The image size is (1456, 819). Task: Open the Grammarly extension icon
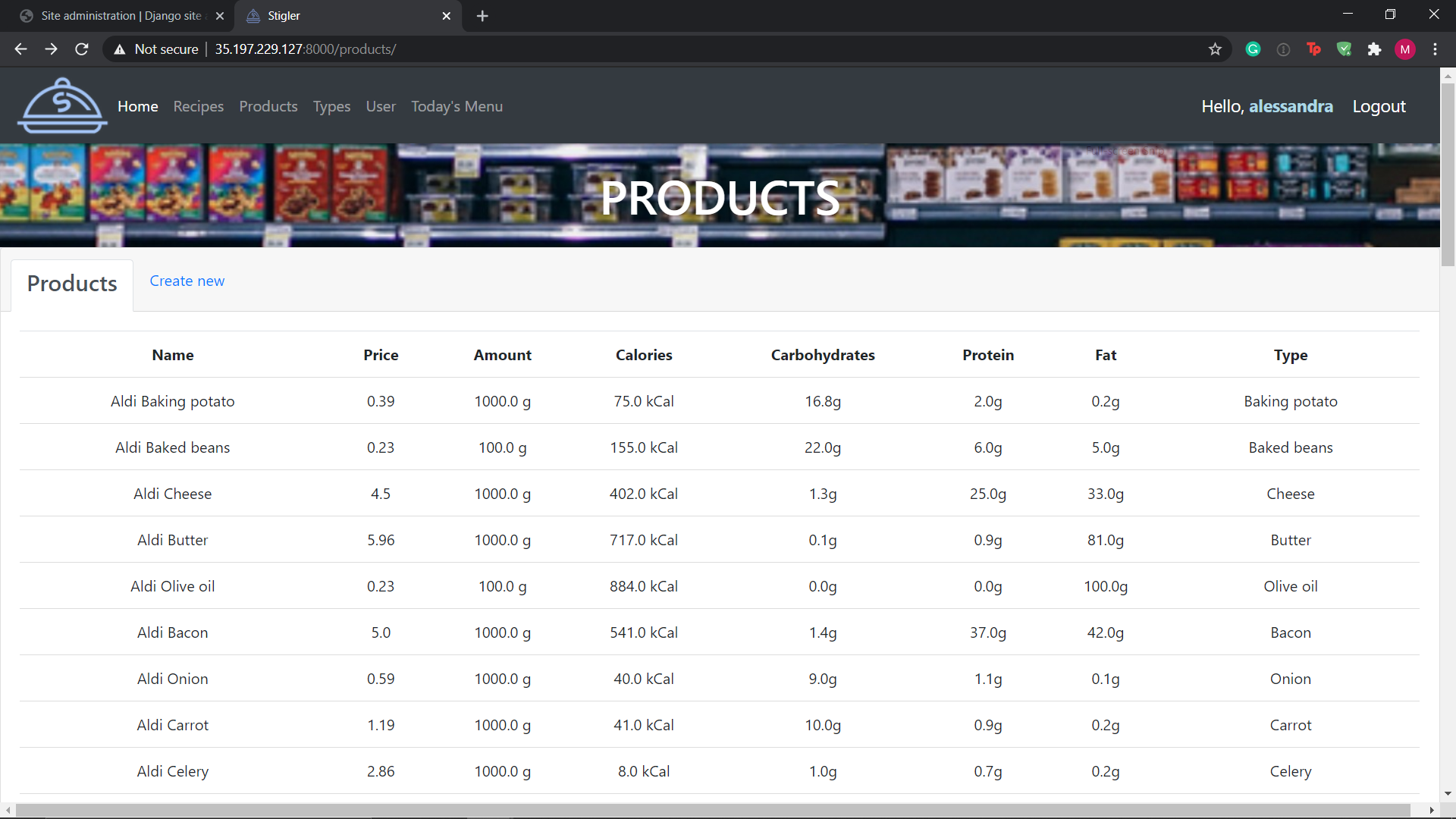(x=1253, y=49)
